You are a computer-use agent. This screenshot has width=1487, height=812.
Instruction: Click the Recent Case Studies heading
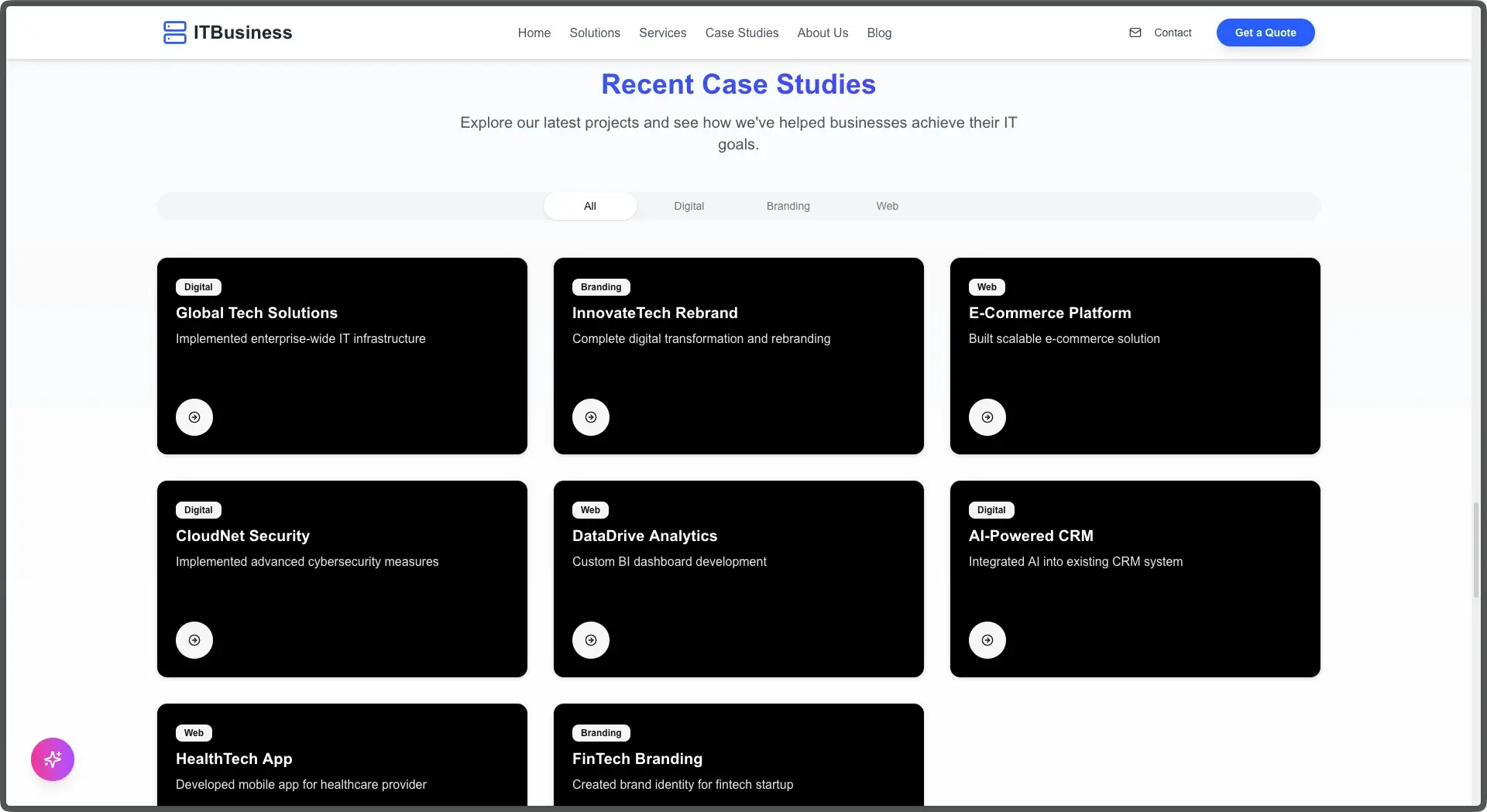pos(739,84)
